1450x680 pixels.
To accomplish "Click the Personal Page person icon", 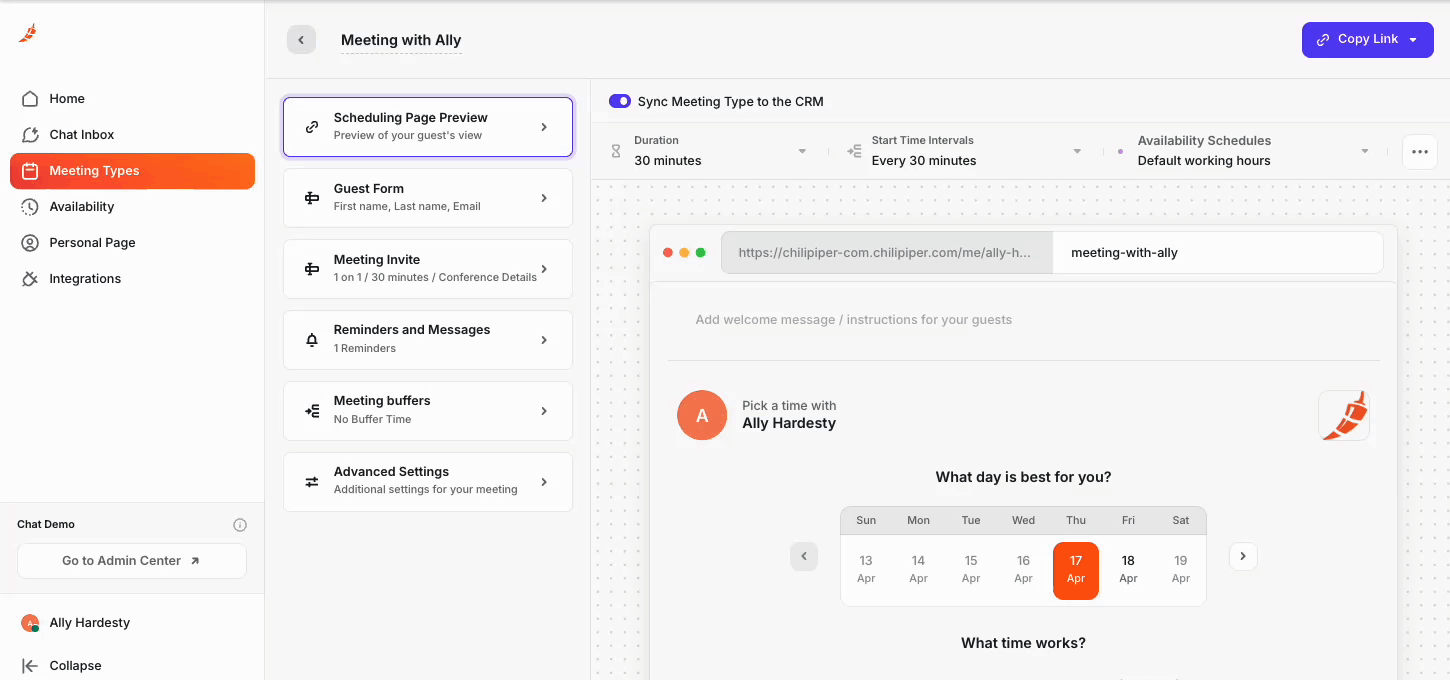I will click(30, 243).
